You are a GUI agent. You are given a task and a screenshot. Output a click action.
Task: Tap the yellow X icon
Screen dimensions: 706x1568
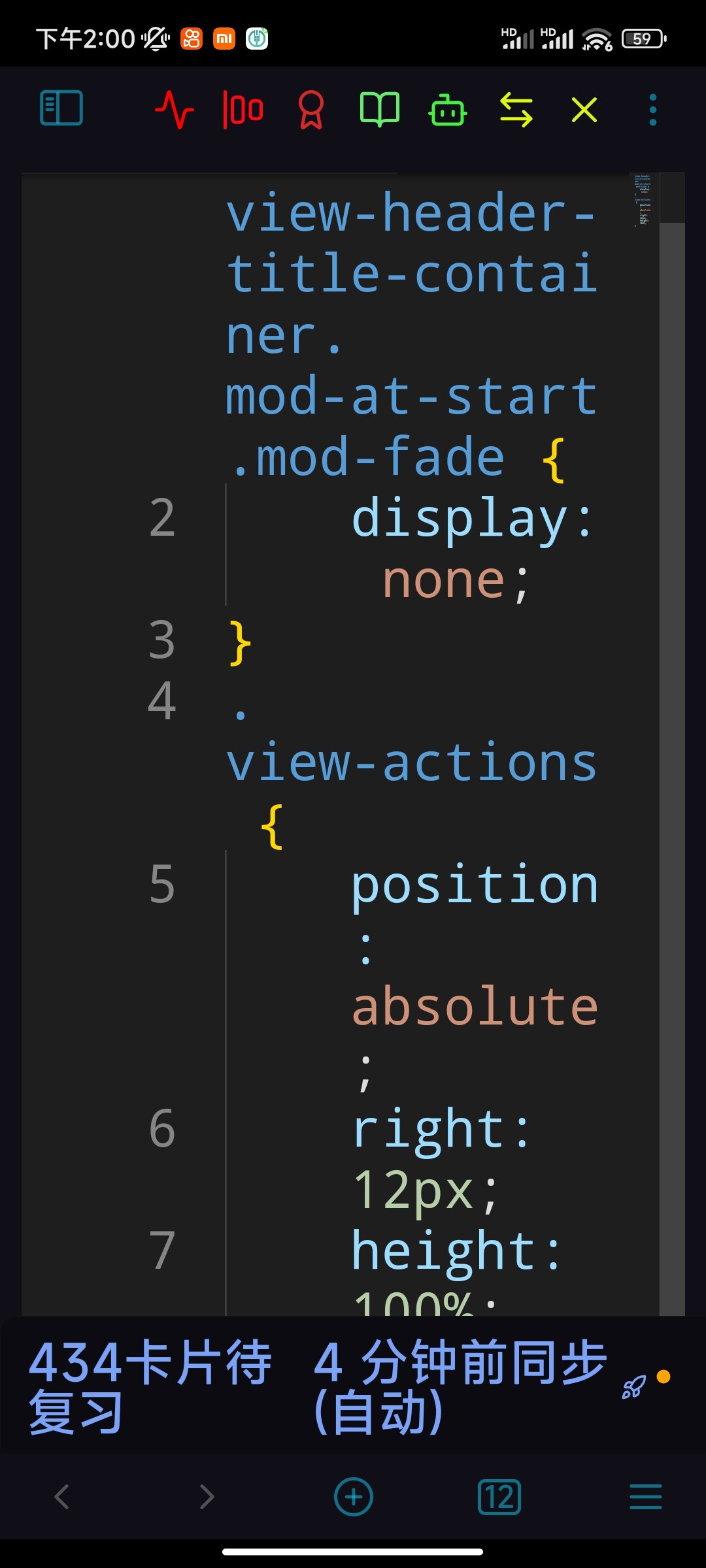(584, 110)
